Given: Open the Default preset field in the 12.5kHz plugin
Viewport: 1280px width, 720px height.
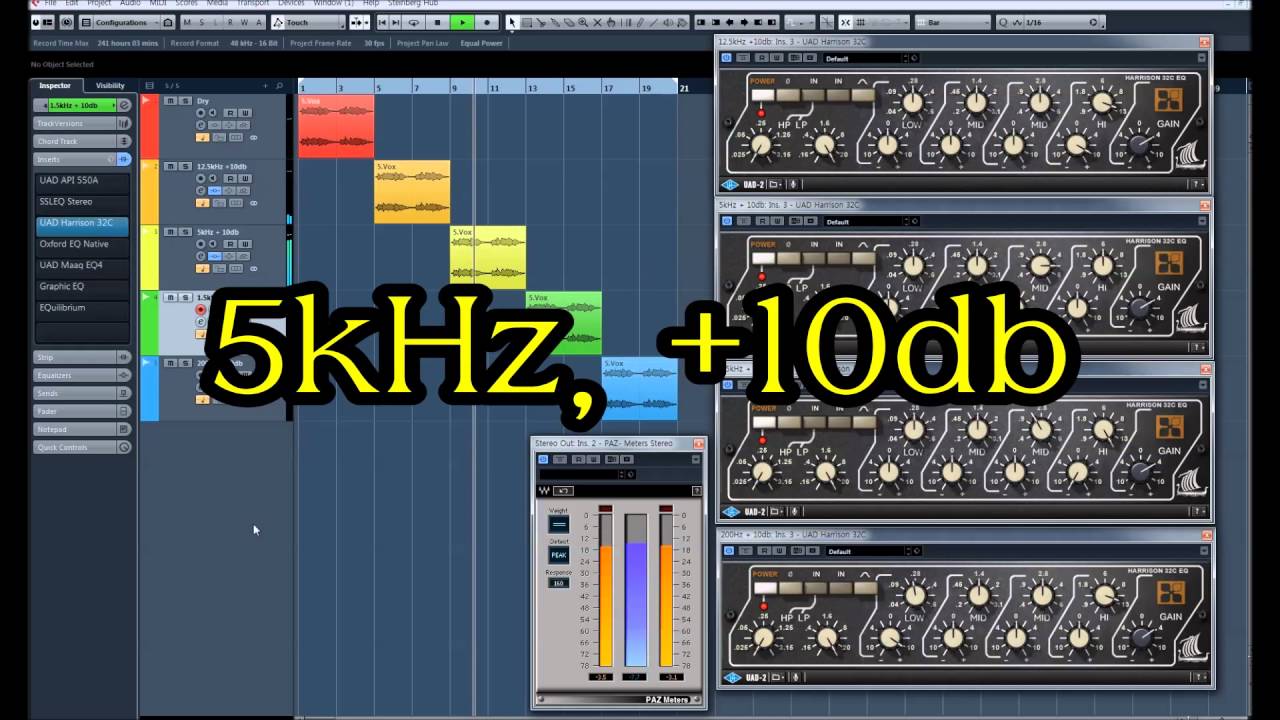Looking at the screenshot, I should click(x=864, y=58).
